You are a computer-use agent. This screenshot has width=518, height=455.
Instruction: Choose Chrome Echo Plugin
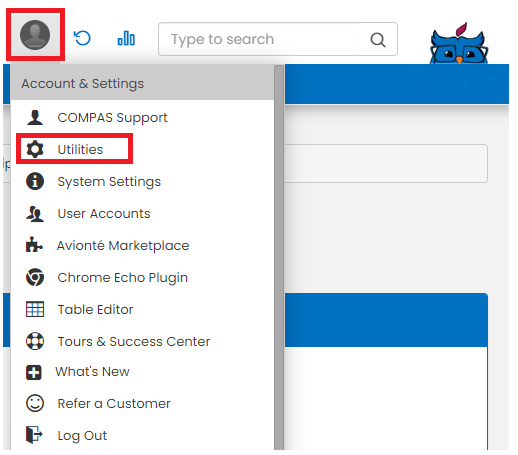click(x=123, y=278)
